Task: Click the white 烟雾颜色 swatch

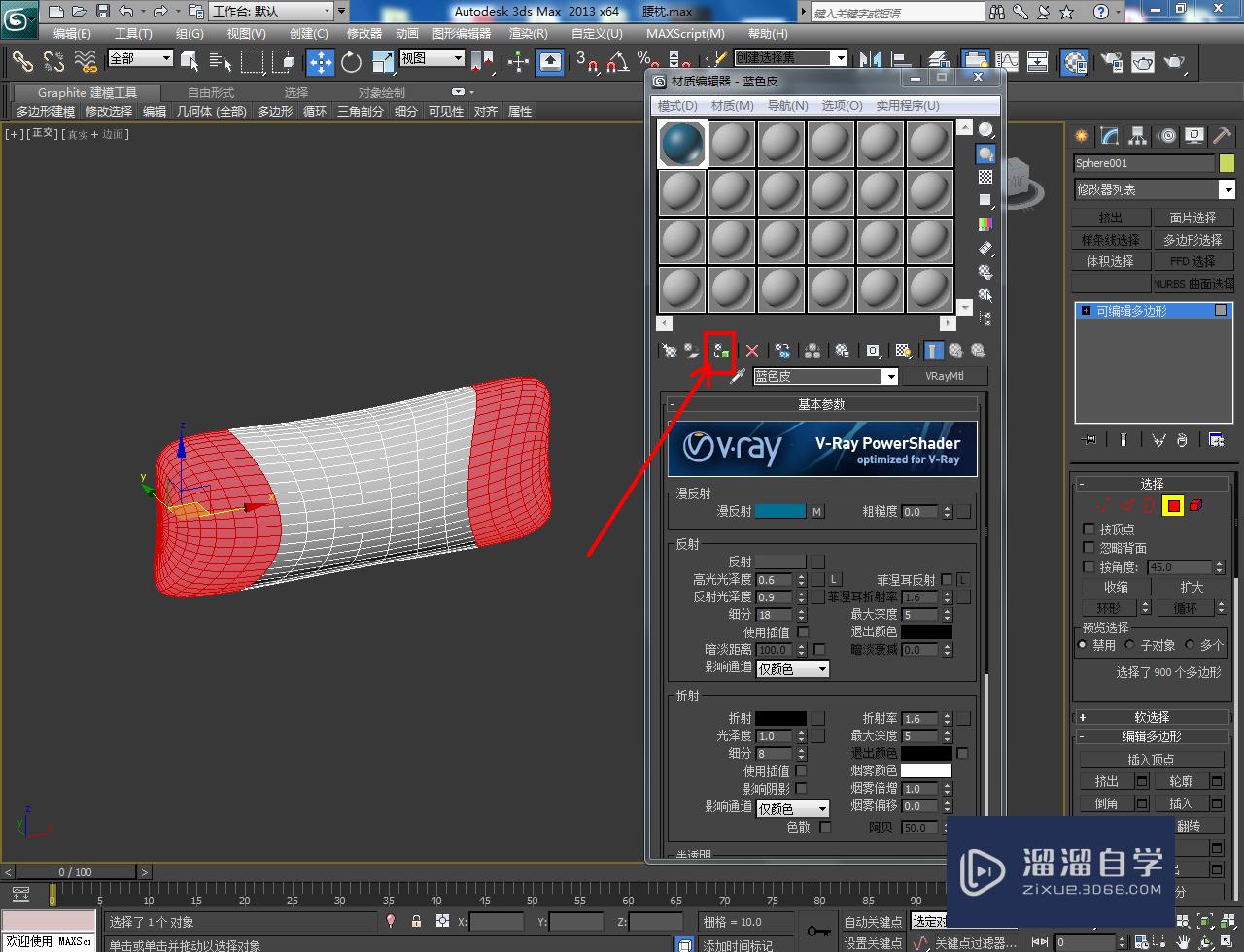Action: 926,770
